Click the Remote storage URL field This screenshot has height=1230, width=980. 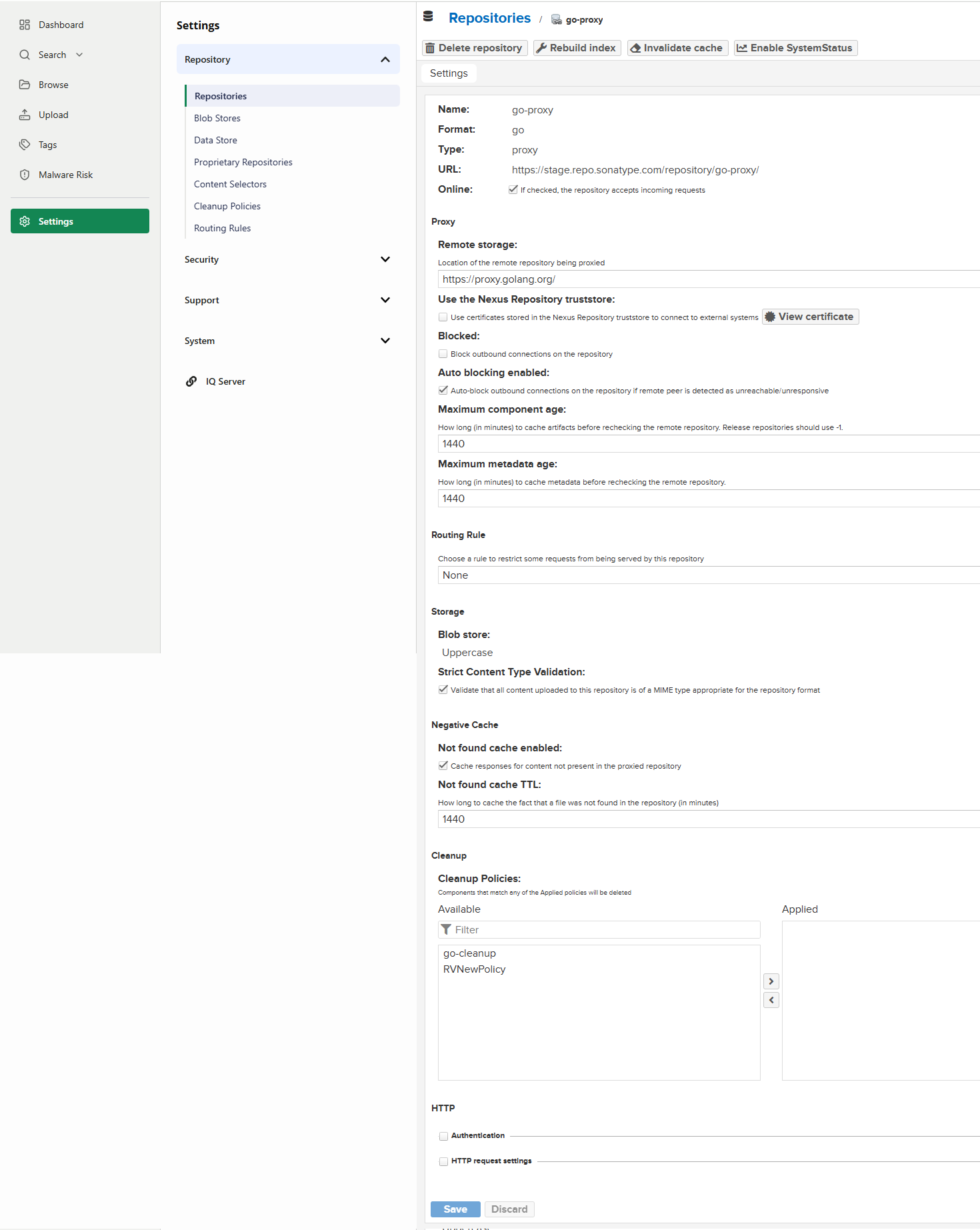click(x=709, y=279)
